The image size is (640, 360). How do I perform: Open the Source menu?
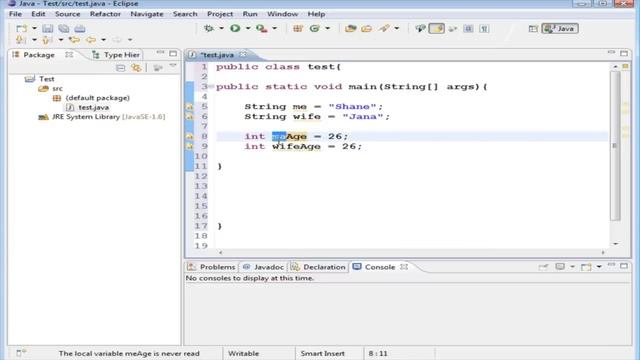pyautogui.click(x=68, y=14)
